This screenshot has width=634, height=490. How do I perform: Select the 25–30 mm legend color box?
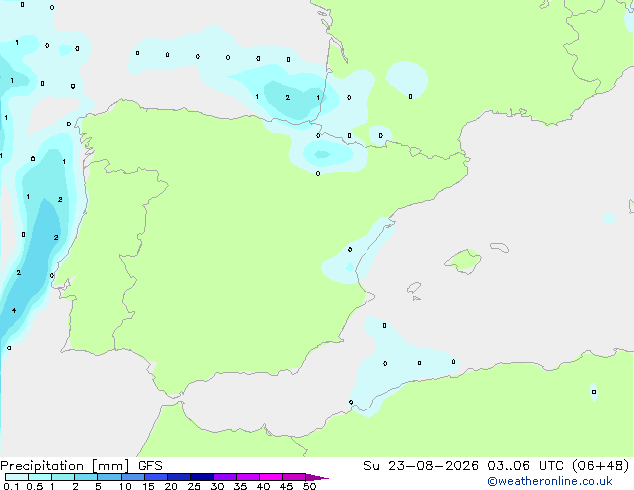point(202,477)
